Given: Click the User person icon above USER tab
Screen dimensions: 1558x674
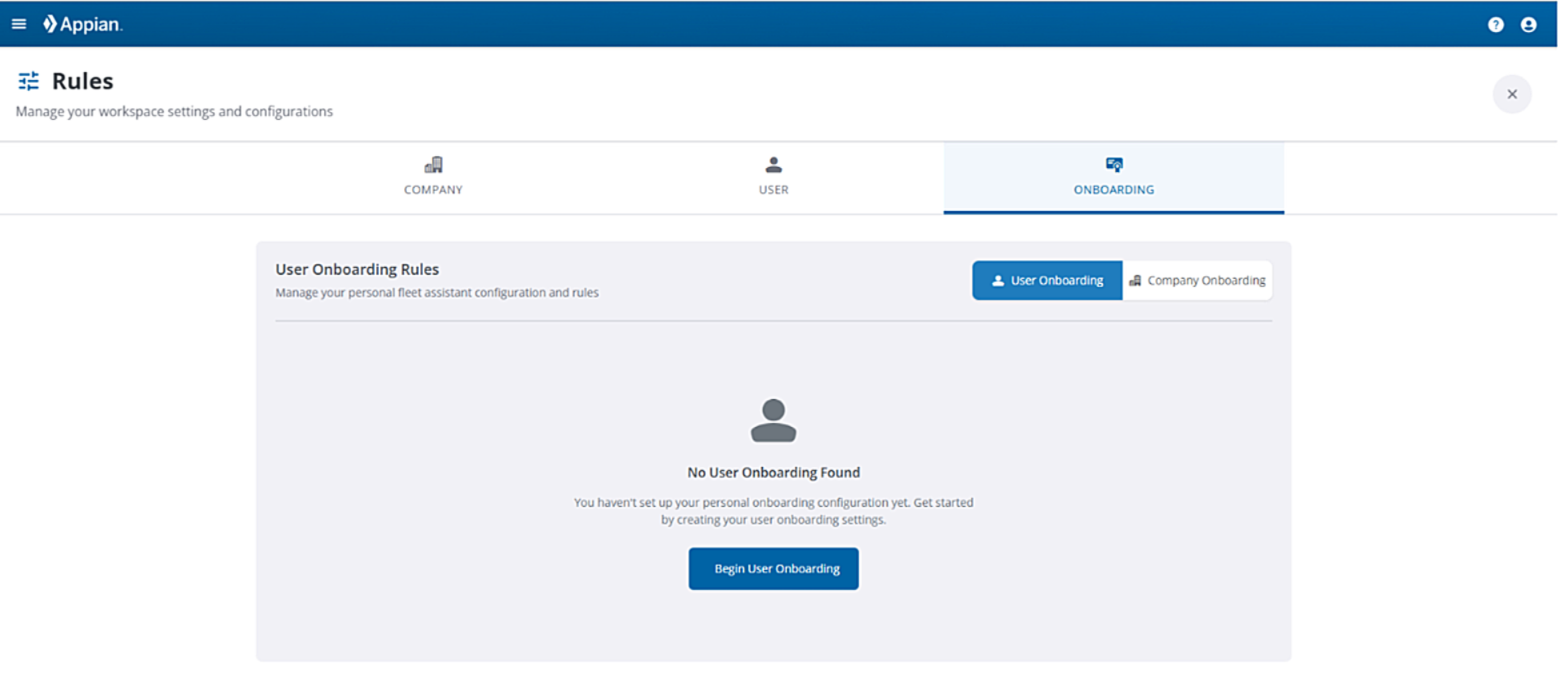Looking at the screenshot, I should coord(772,163).
